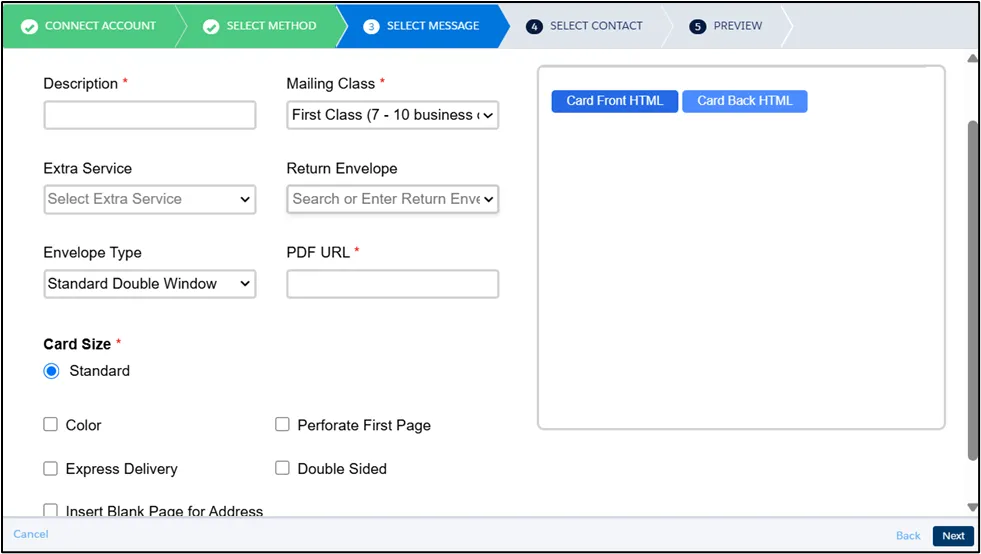Switch to the Card Front HTML tab
The width and height of the screenshot is (981, 554).
614,101
